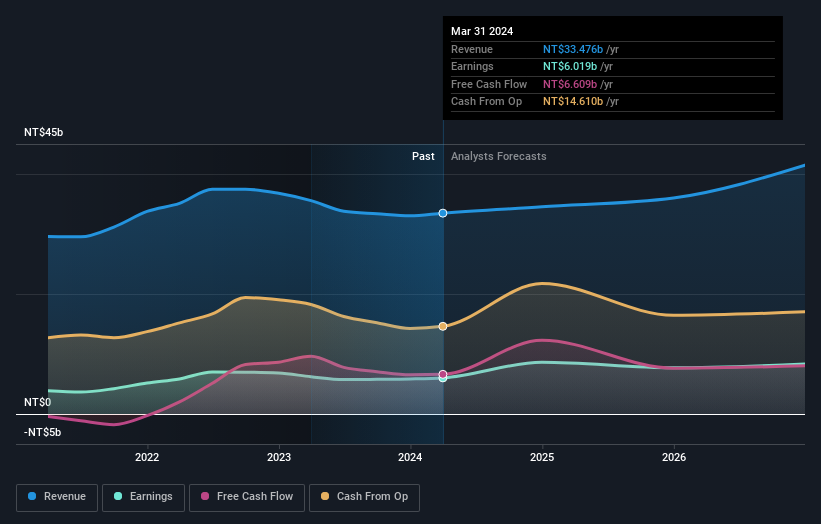Screen dimensions: 821x524
Task: Click the NT$14.610b cash from op value
Action: coord(573,102)
